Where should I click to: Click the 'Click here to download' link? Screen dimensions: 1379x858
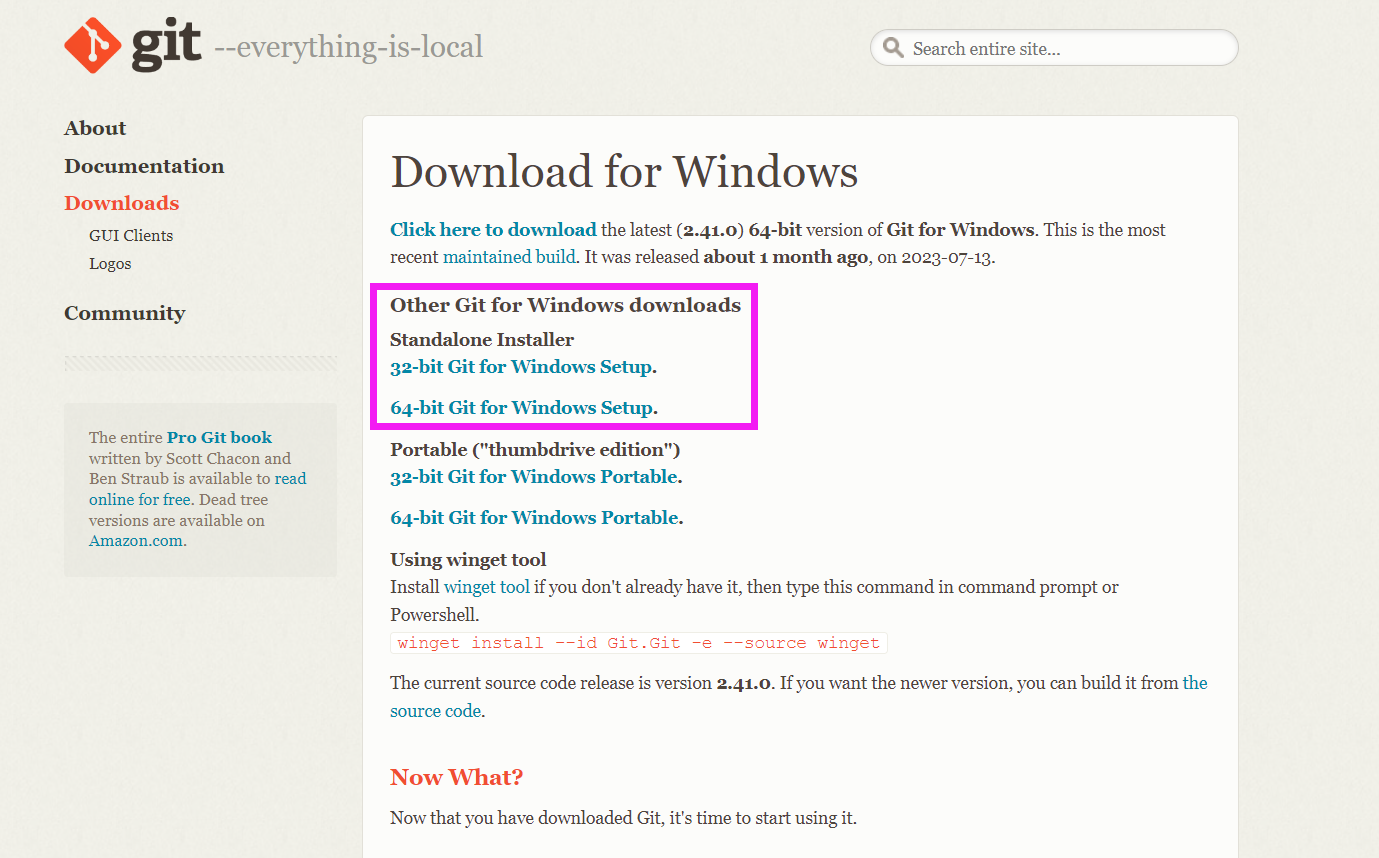493,230
